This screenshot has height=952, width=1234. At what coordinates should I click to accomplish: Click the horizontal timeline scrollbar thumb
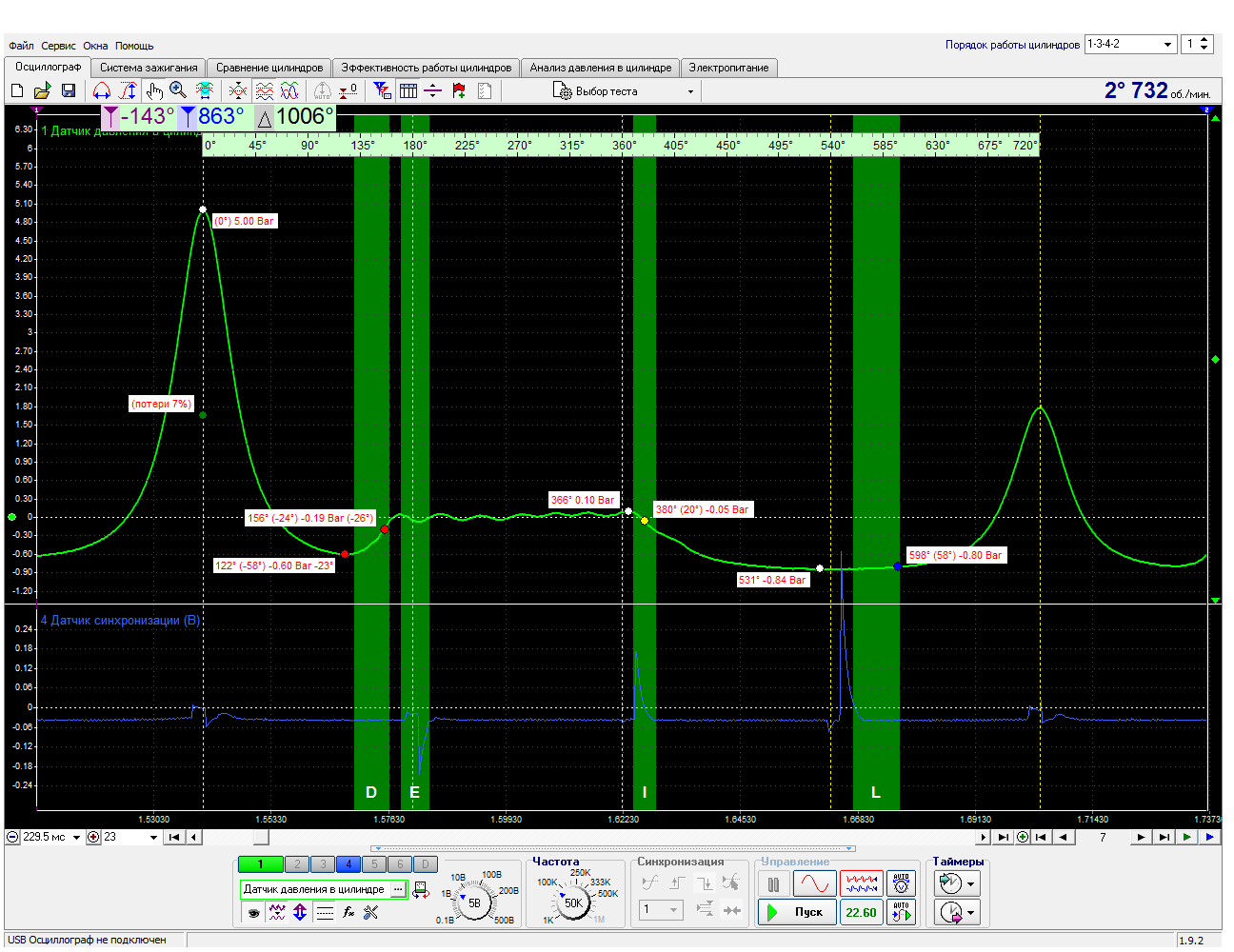261,838
